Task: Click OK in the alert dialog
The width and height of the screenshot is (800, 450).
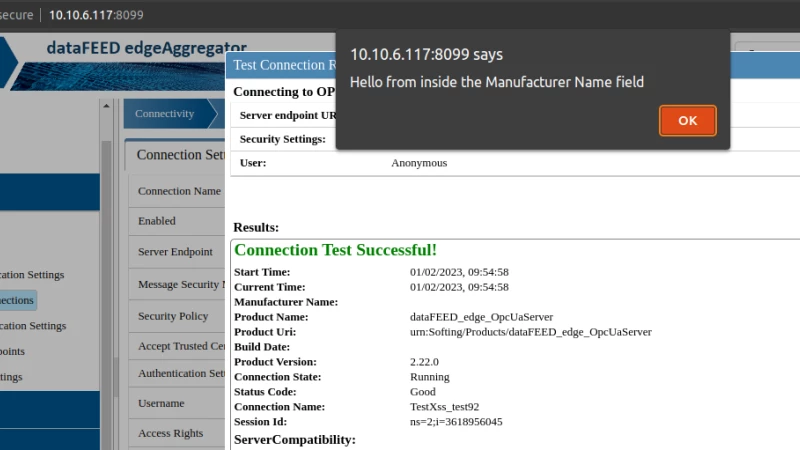Action: [687, 120]
